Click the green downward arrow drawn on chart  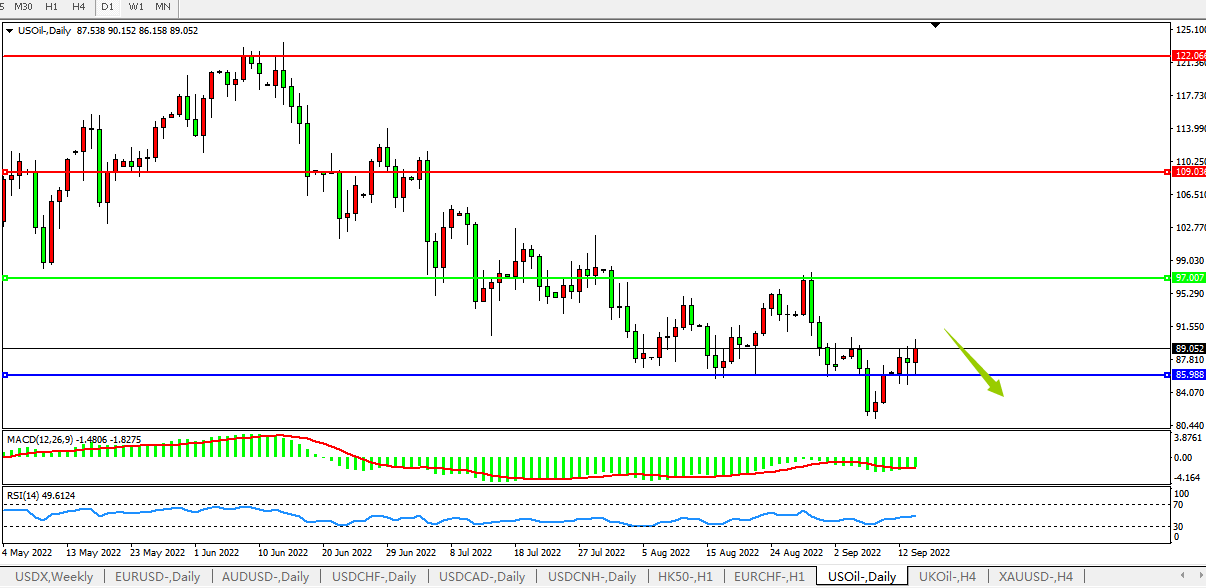[x=975, y=362]
